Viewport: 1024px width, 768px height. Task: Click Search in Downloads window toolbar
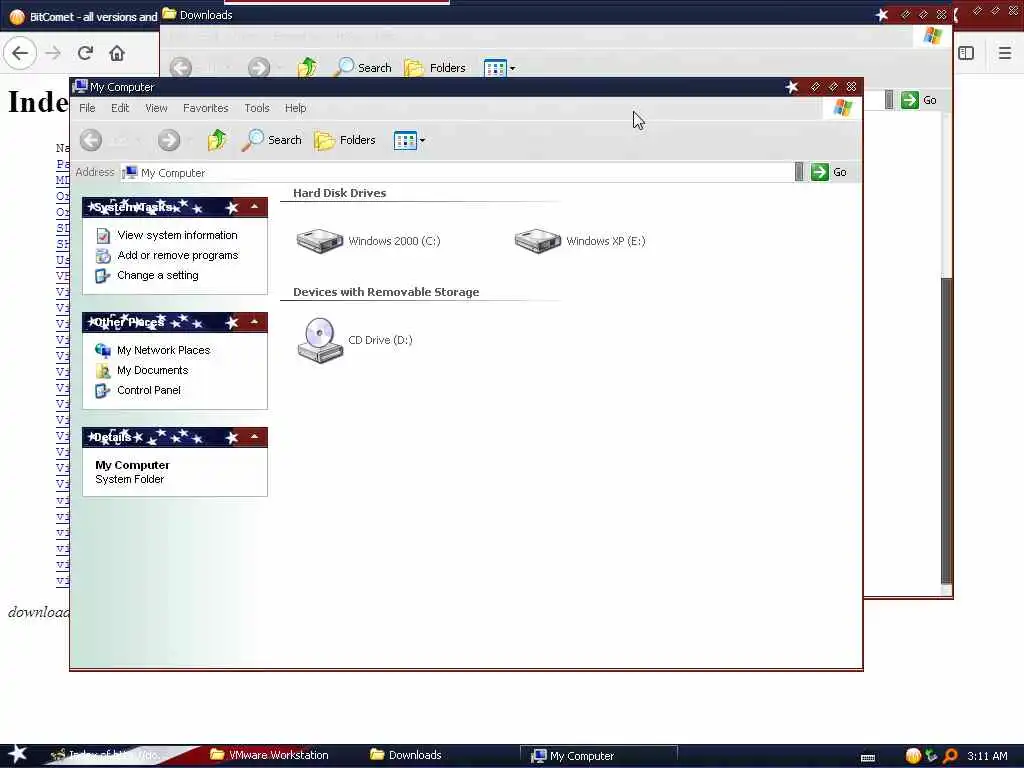[362, 67]
